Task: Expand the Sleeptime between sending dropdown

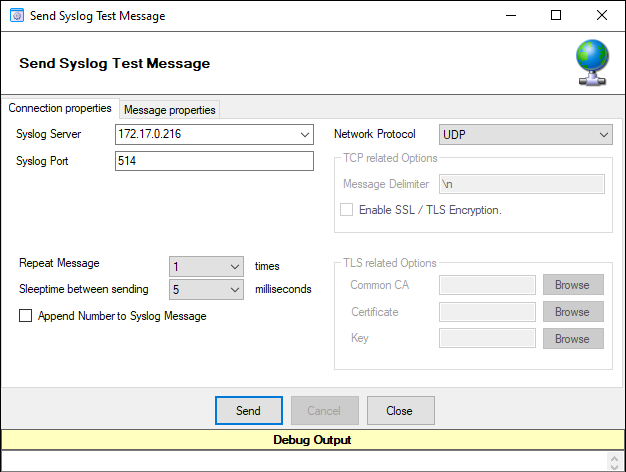Action: [x=235, y=290]
